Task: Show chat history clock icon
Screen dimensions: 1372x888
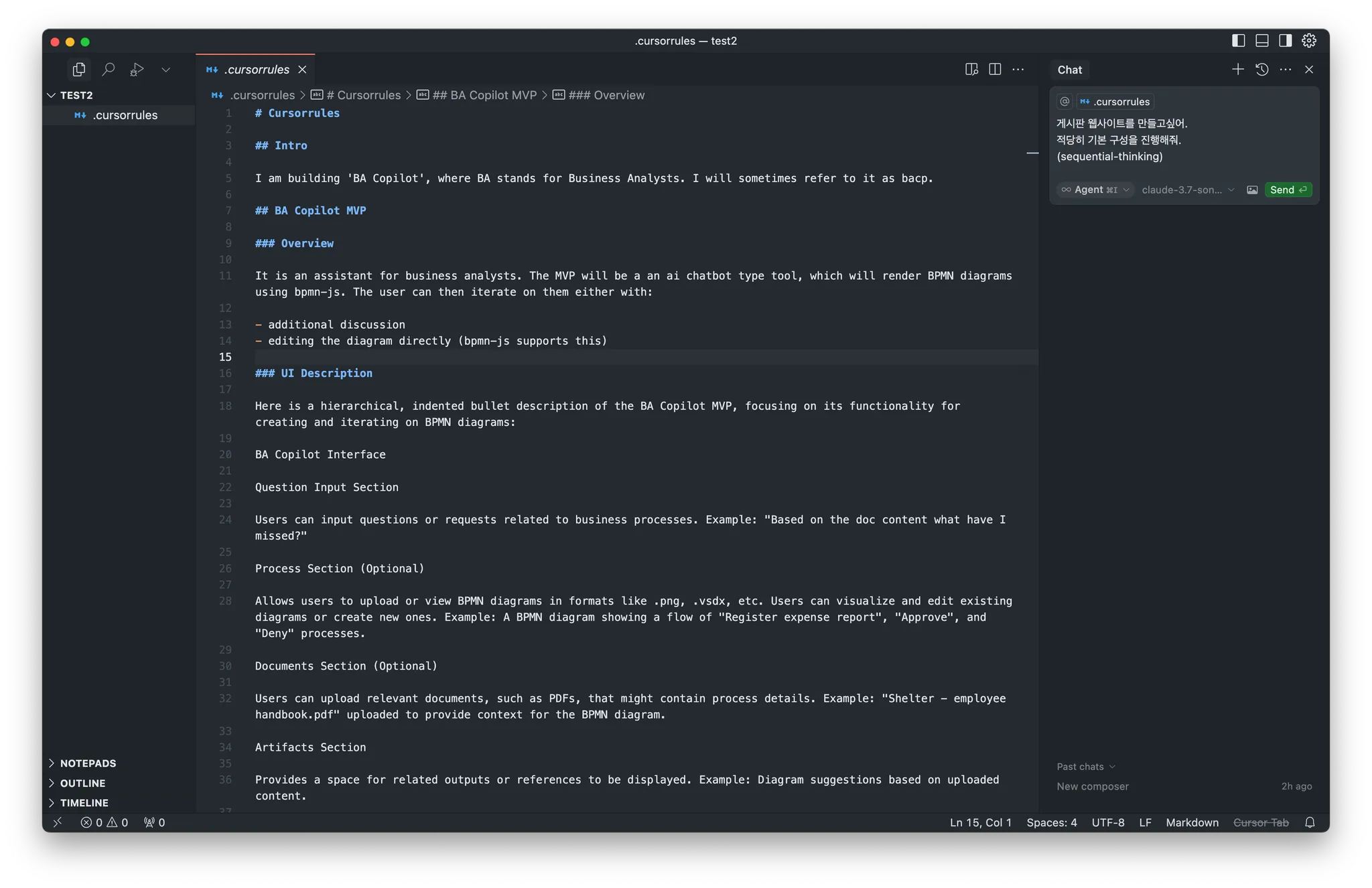Action: (1261, 70)
